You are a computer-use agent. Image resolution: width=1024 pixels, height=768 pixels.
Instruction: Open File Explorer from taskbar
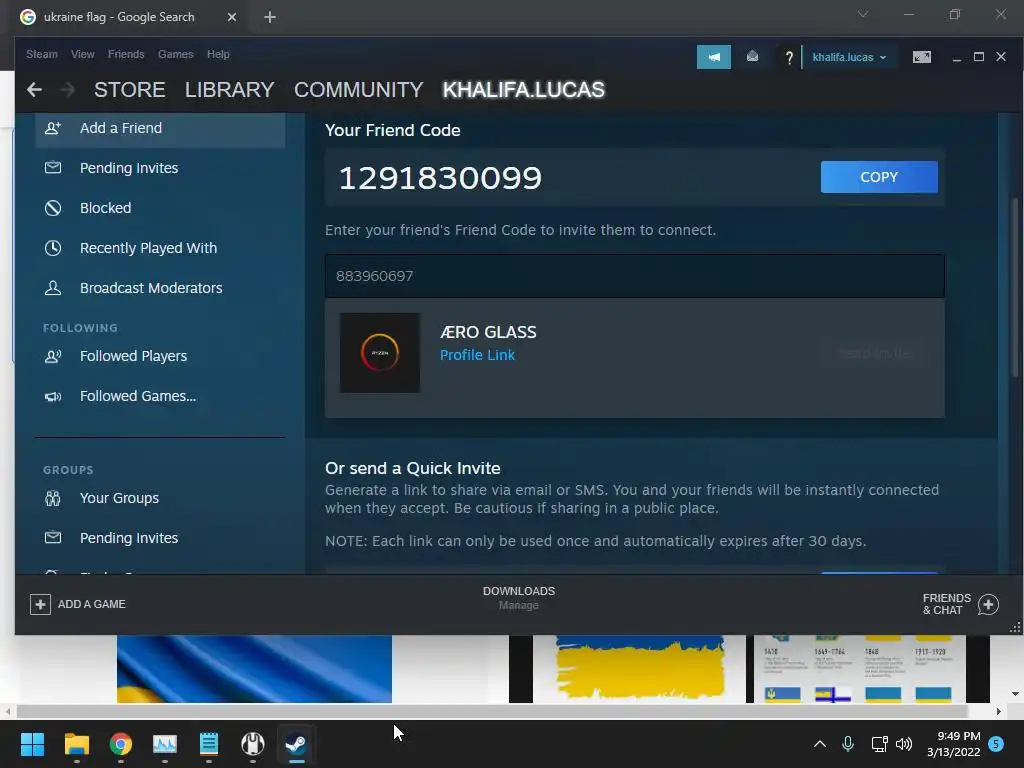click(x=76, y=744)
